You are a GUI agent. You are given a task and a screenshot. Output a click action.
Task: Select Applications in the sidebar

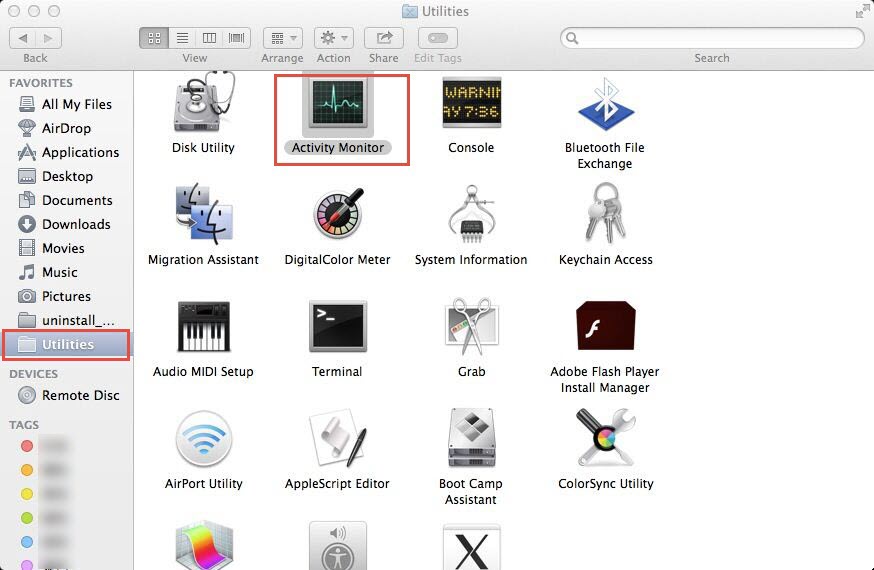coord(80,152)
